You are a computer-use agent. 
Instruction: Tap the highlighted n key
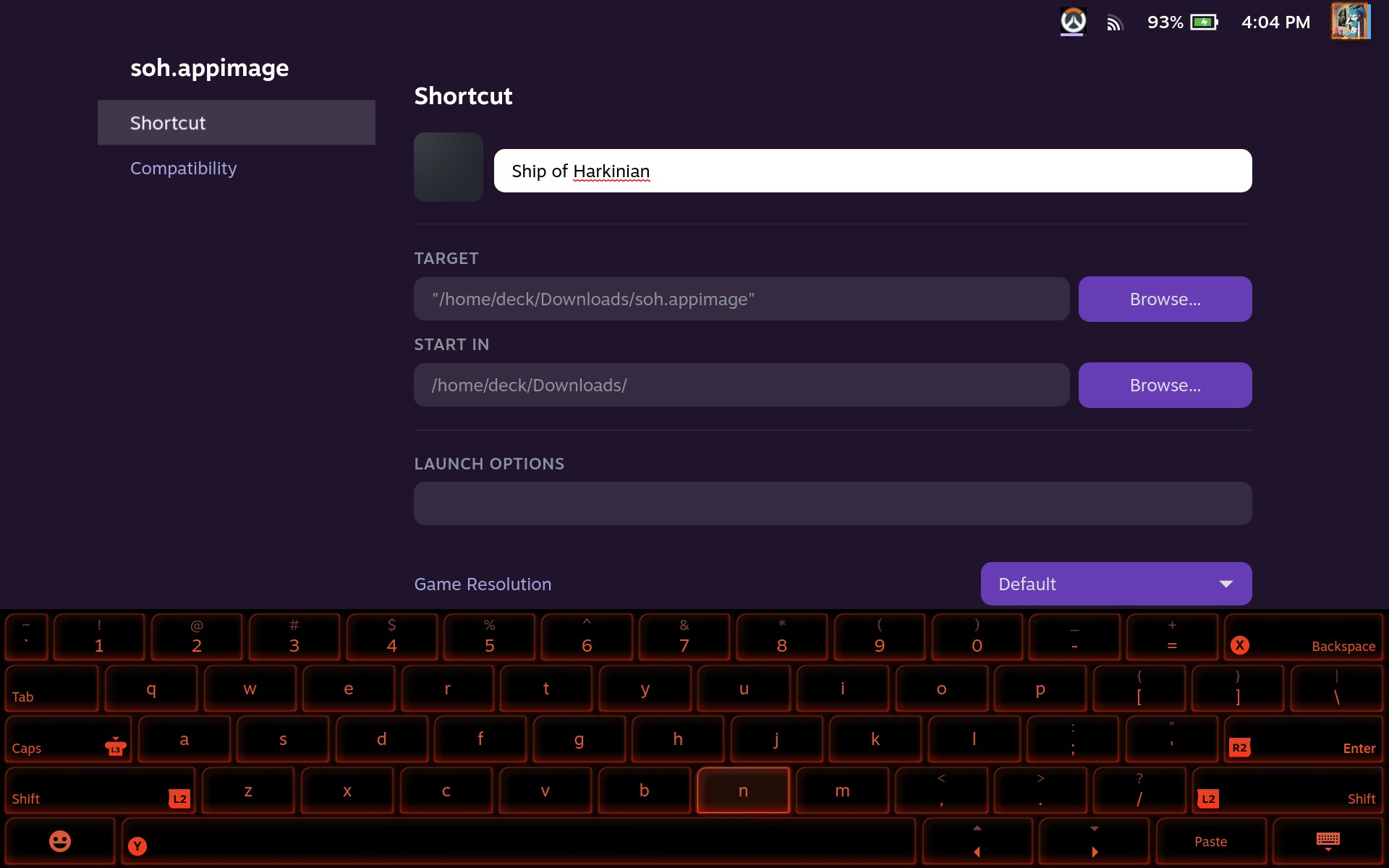coord(743,791)
